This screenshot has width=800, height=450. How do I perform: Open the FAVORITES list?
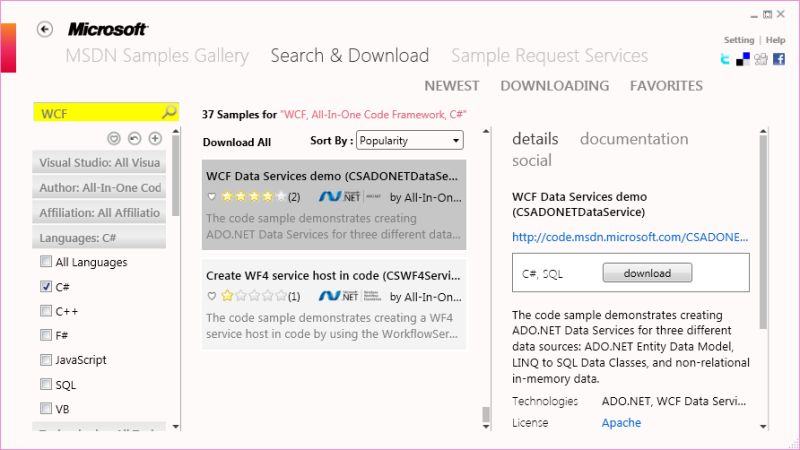[666, 86]
